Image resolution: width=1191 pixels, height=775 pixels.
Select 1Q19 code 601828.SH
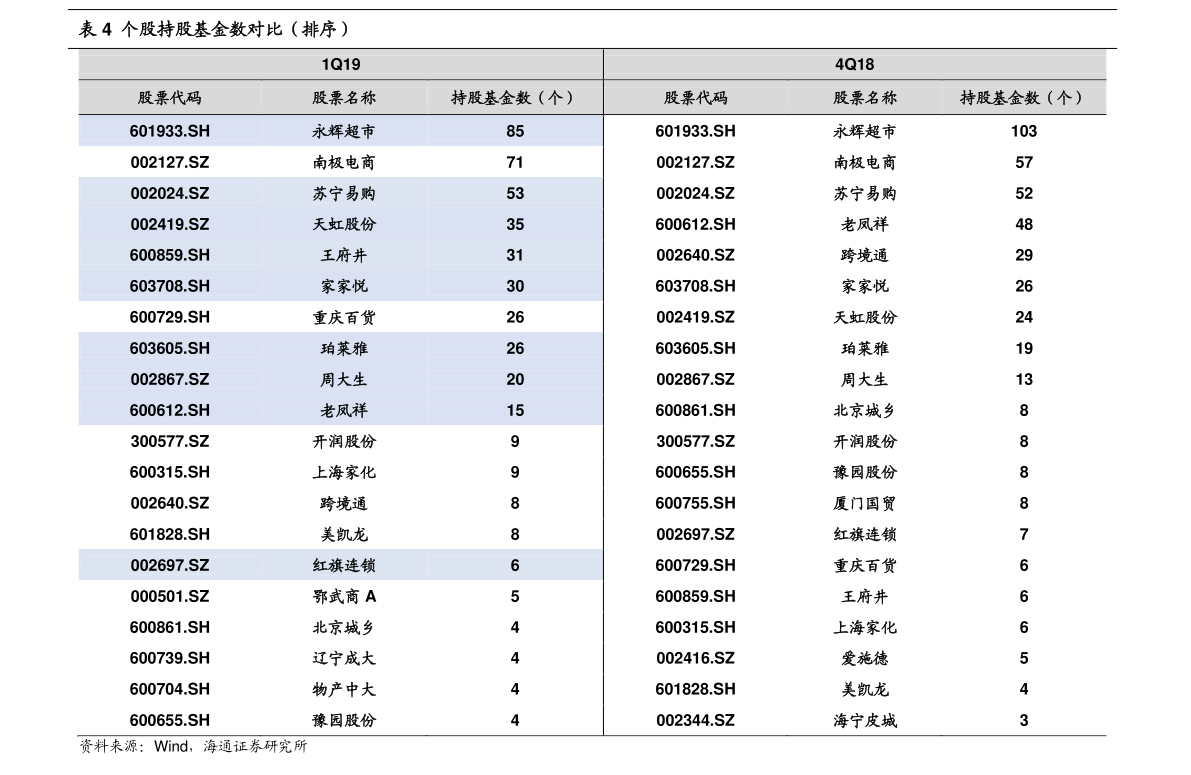[169, 535]
